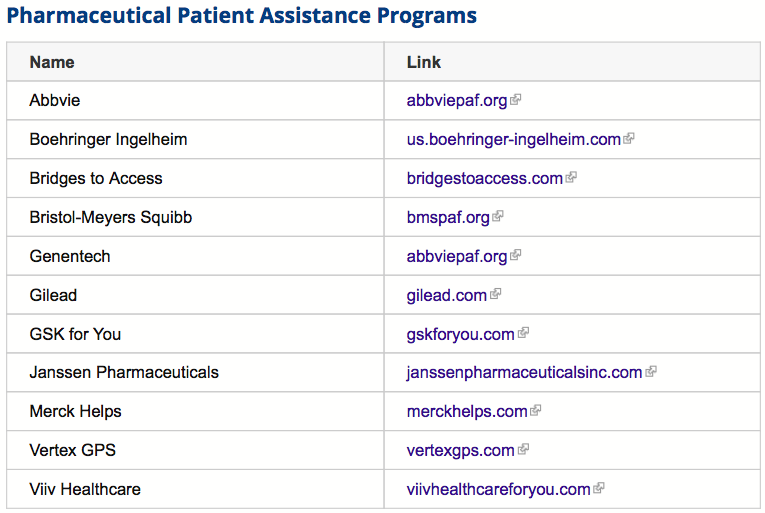The height and width of the screenshot is (513, 765).
Task: Go to the merckhelps.com link
Action: 467,411
